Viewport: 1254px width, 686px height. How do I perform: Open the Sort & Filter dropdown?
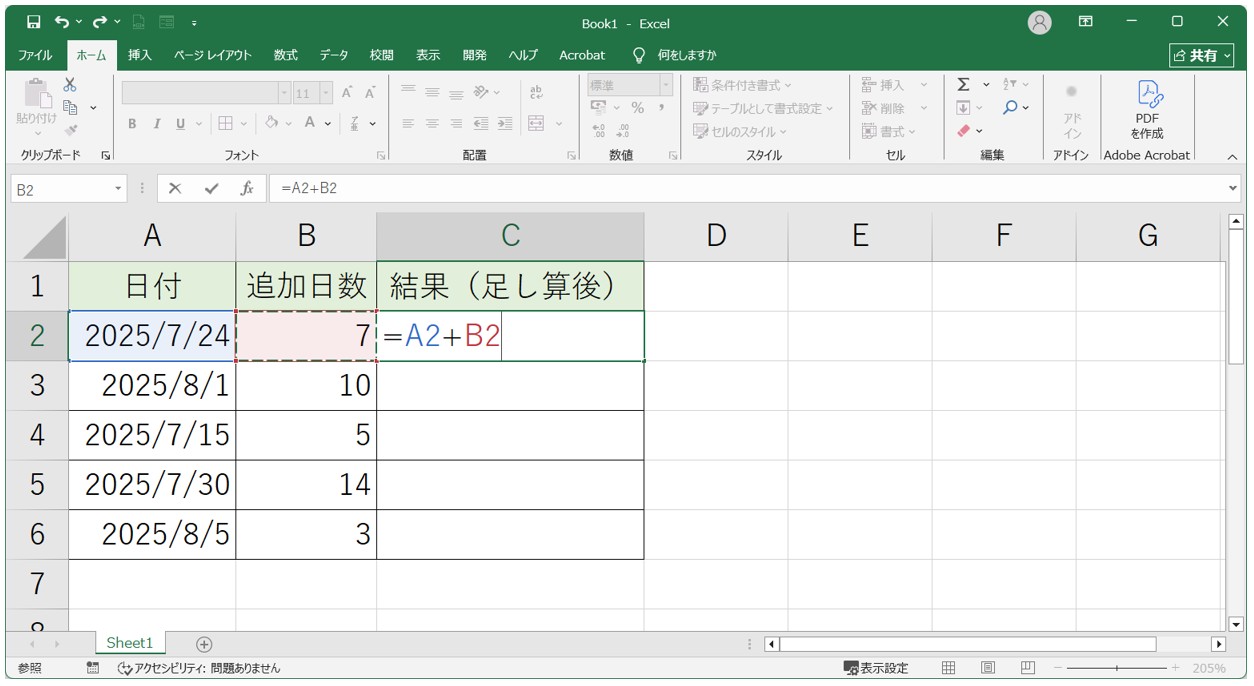tap(1015, 85)
